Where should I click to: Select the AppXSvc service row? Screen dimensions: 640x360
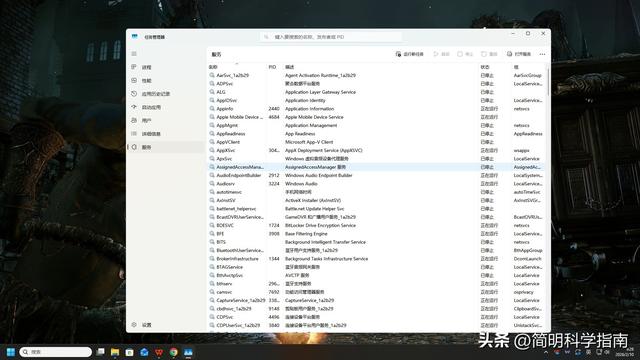pos(376,150)
